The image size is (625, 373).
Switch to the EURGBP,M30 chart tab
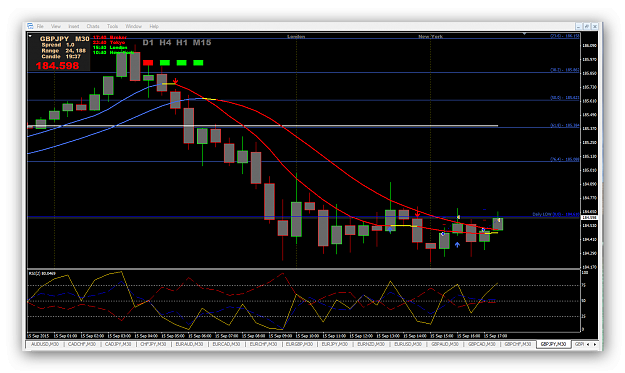[x=299, y=344]
